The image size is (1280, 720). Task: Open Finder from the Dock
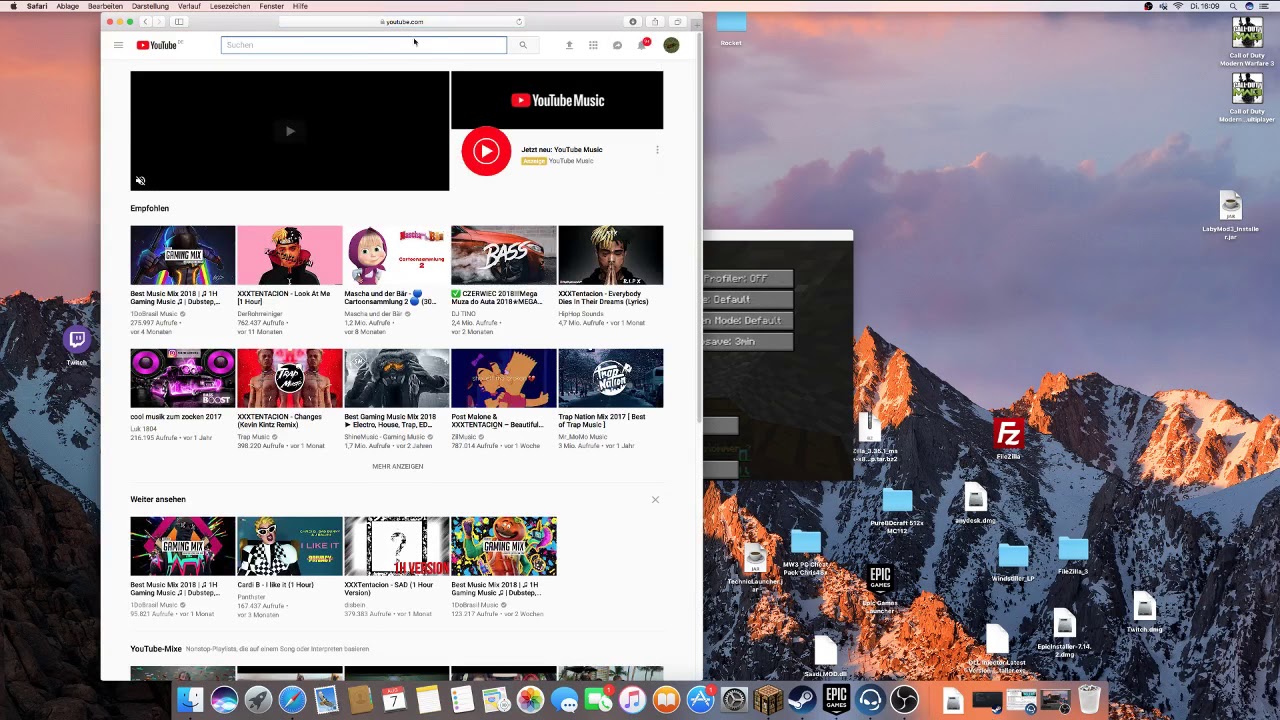(x=190, y=700)
